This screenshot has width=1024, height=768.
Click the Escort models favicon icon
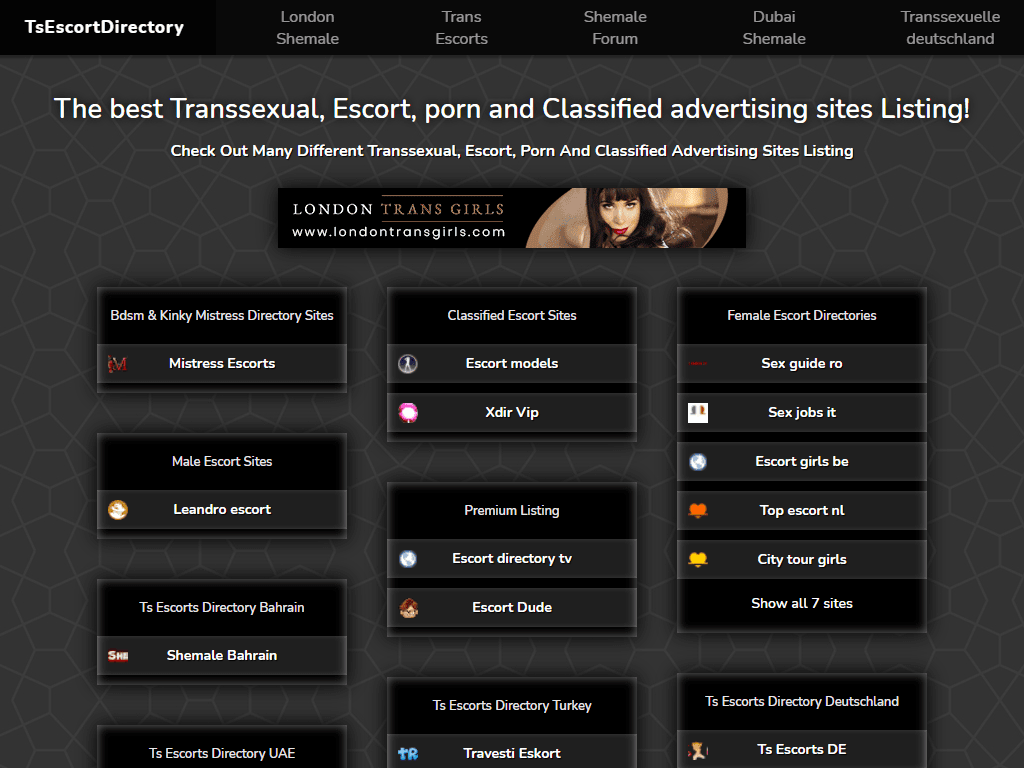[408, 363]
